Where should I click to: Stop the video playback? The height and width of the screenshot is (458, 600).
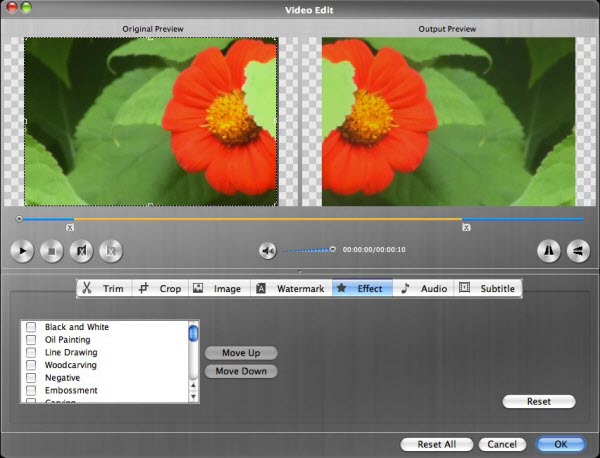[52, 251]
